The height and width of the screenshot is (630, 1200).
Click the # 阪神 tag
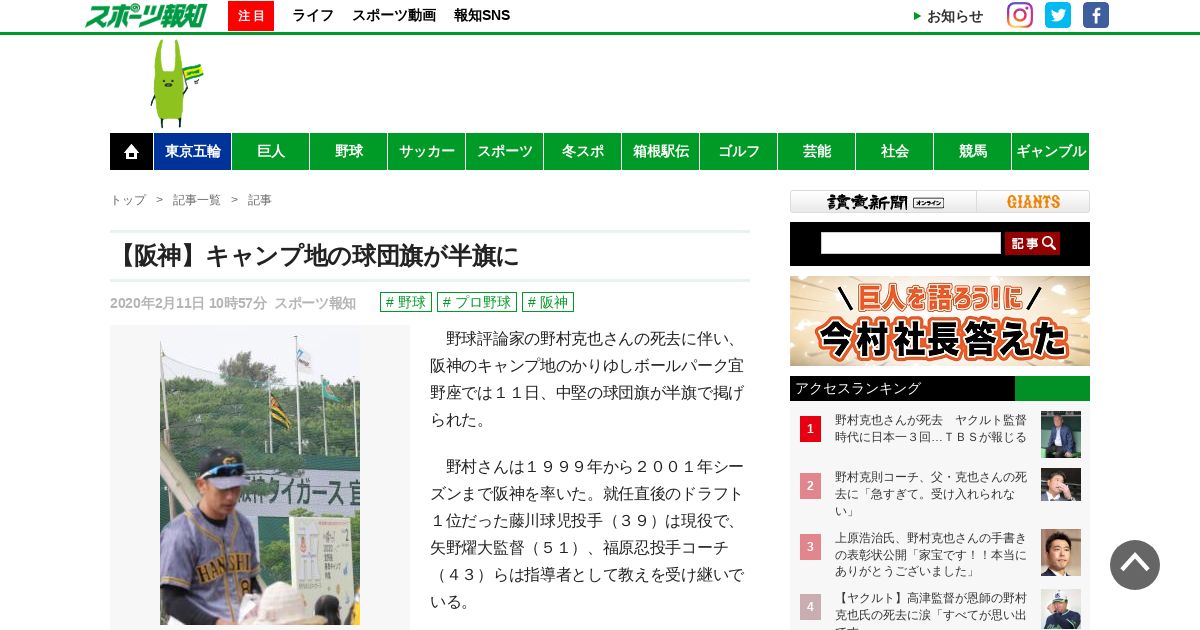tap(548, 302)
